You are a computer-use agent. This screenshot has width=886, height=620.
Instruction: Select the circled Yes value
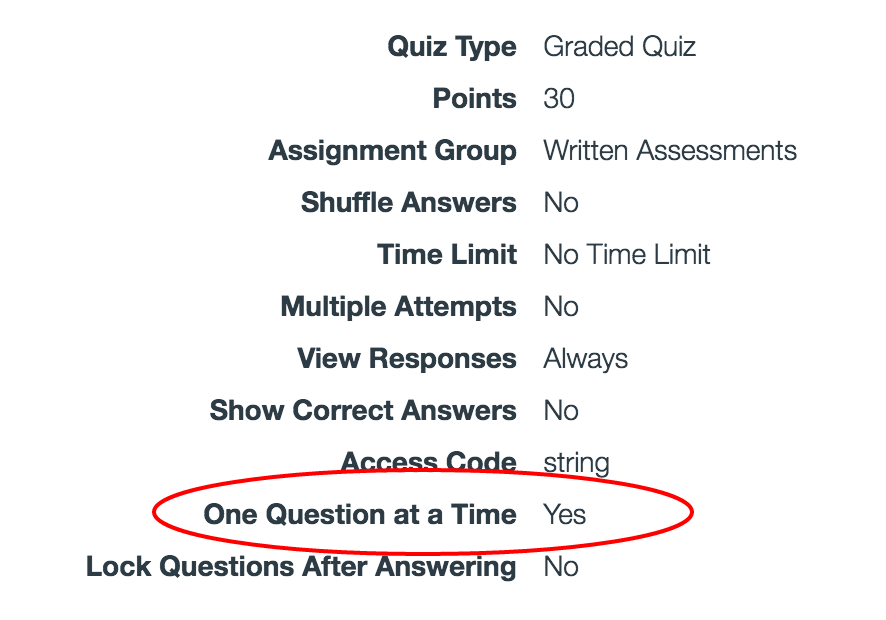[x=565, y=515]
